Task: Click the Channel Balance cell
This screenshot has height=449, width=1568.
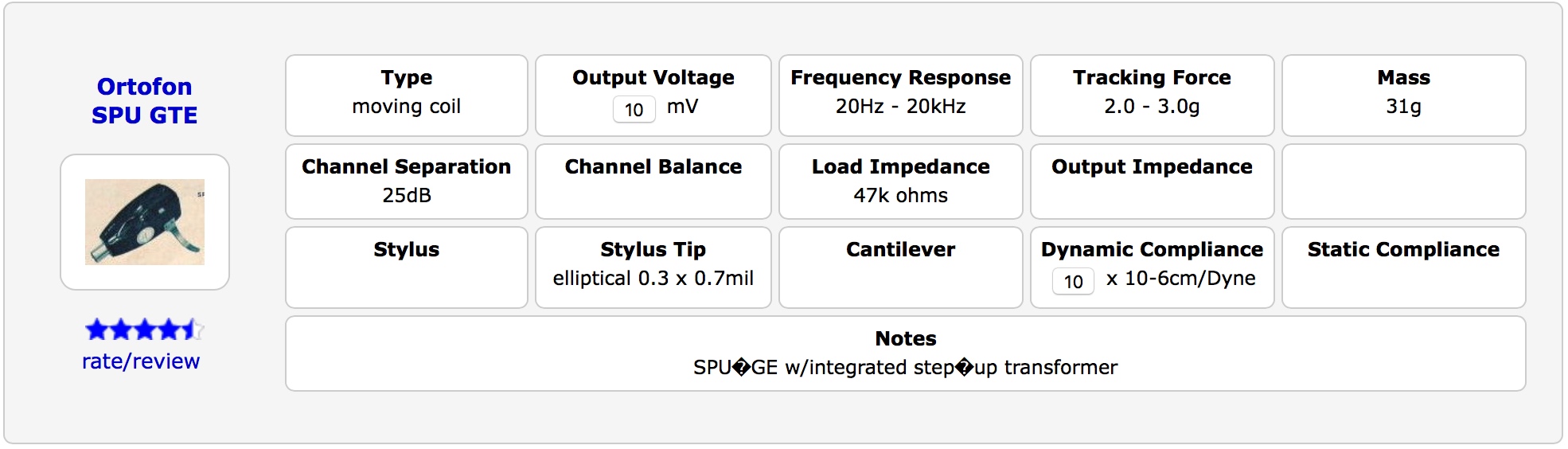Action: pos(653,181)
